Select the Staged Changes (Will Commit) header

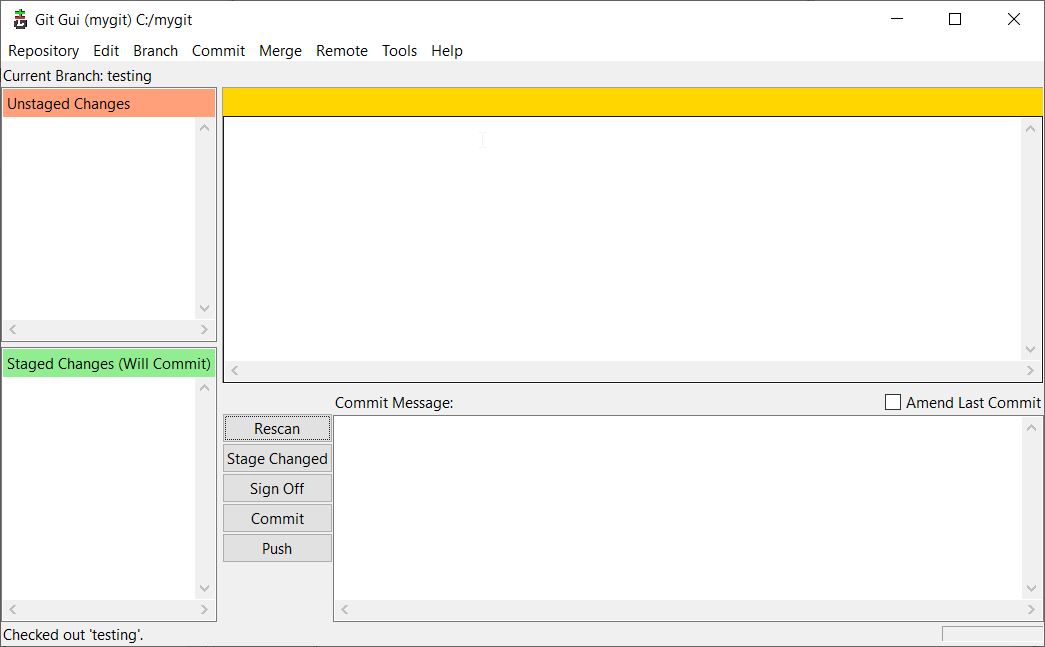(108, 364)
